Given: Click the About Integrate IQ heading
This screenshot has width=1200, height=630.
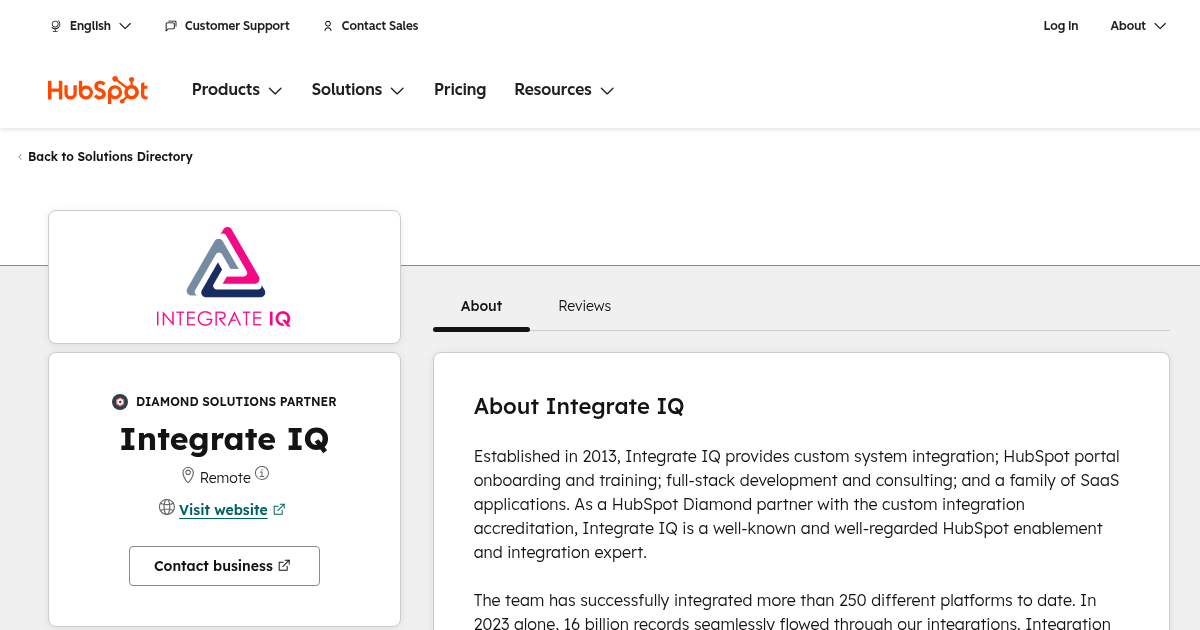Looking at the screenshot, I should tap(579, 406).
